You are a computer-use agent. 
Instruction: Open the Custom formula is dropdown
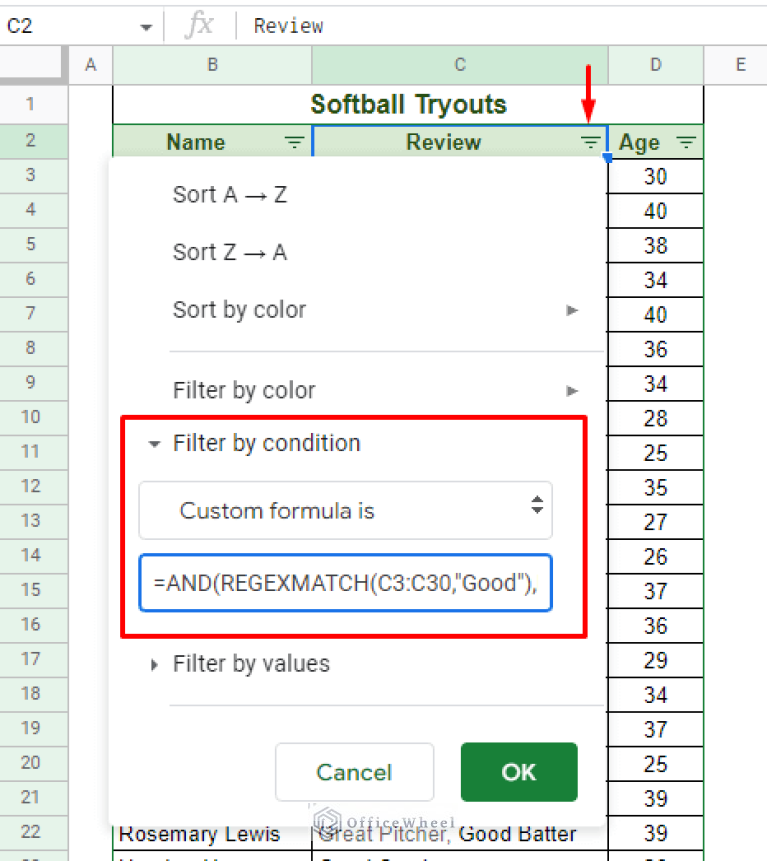(345, 511)
